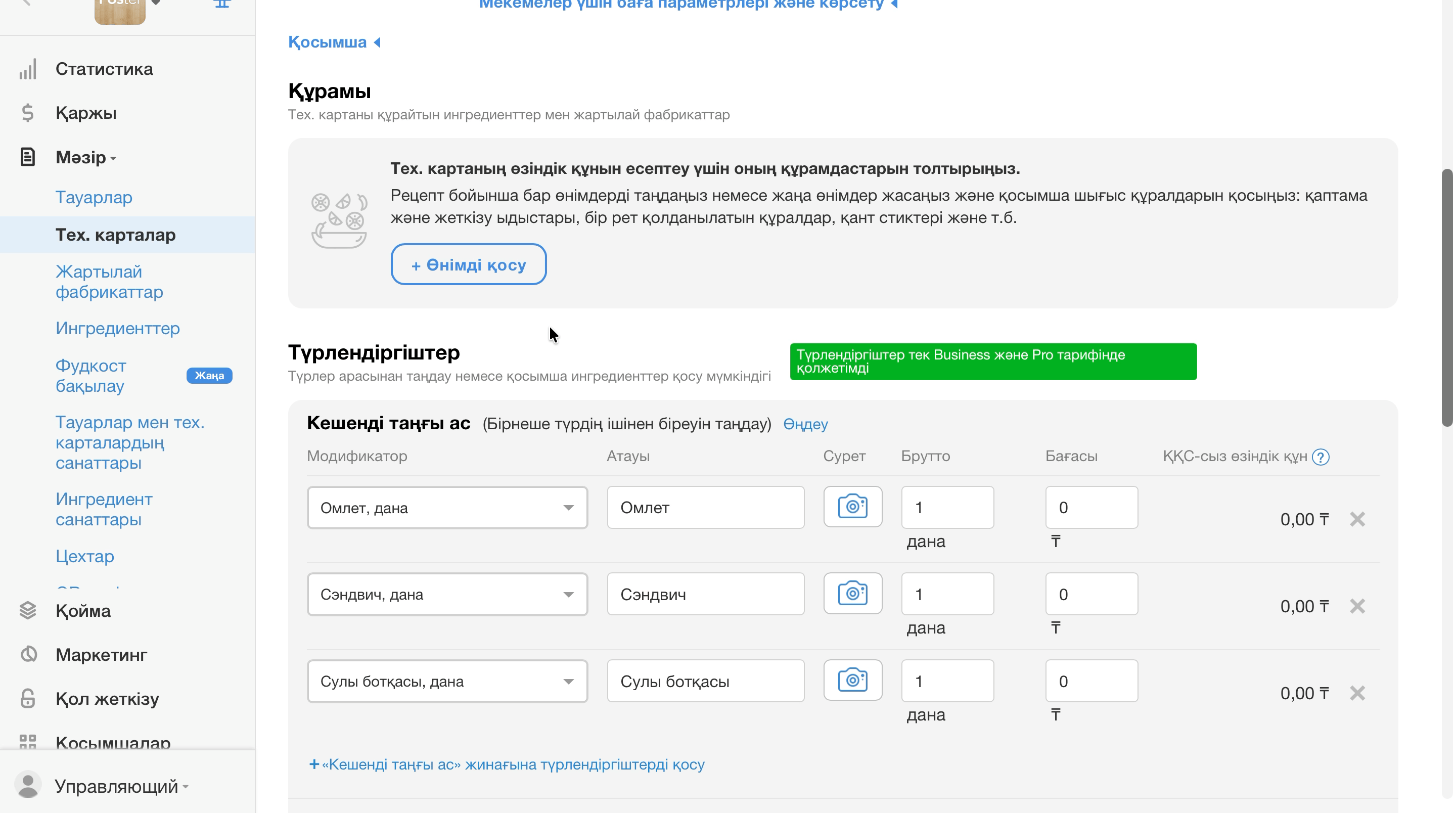Screen dimensions: 1456x813
Task: Open Ингредиент санаттары page
Action: pos(104,509)
